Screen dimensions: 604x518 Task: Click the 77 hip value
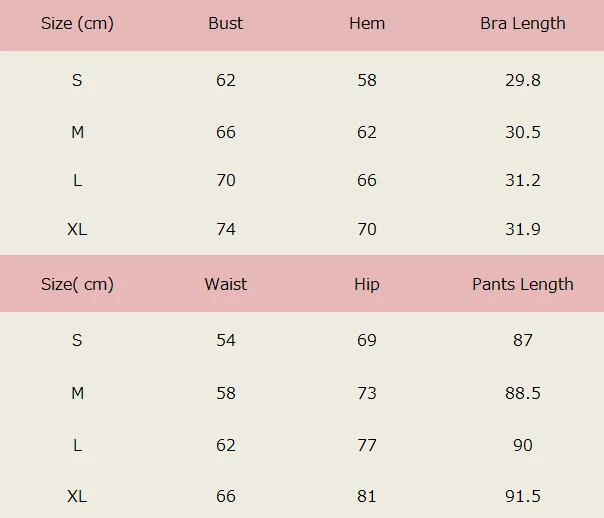[x=367, y=445]
